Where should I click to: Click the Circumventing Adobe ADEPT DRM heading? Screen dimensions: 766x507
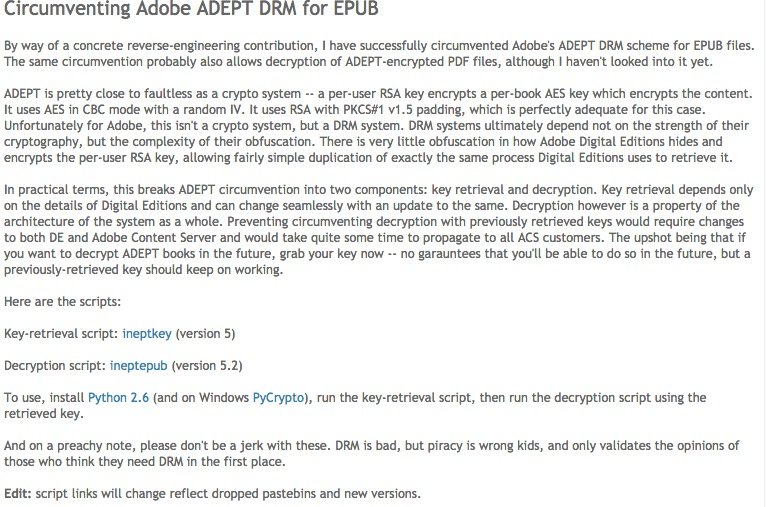coord(191,9)
